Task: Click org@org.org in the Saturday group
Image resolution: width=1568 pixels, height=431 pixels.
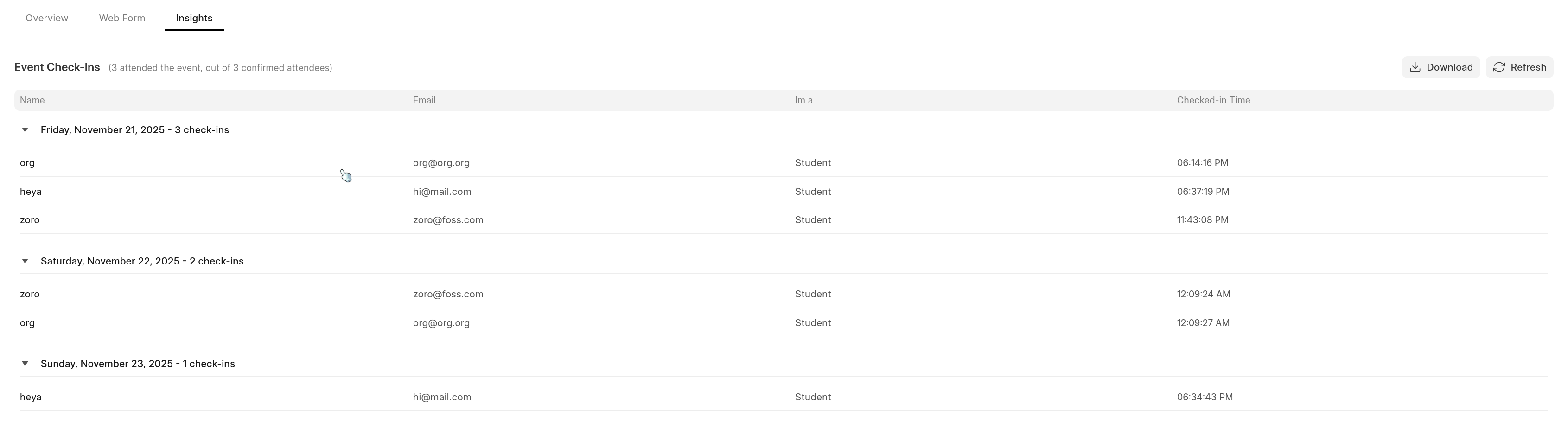Action: (441, 322)
